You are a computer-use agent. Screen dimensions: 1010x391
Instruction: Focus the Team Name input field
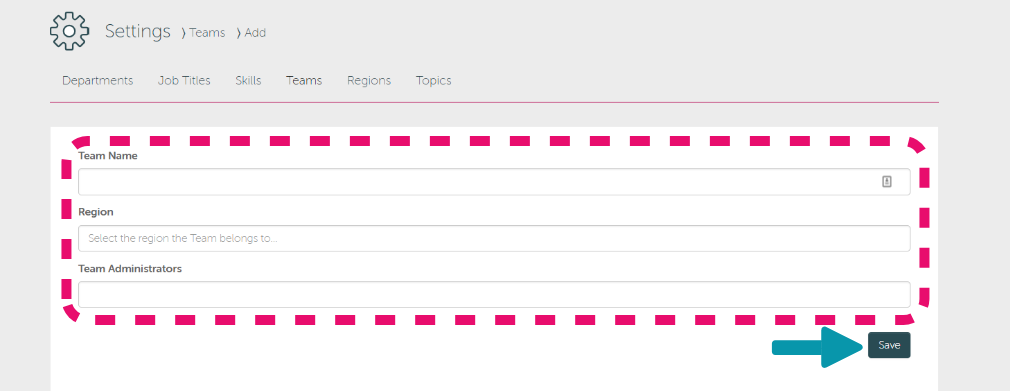[494, 182]
